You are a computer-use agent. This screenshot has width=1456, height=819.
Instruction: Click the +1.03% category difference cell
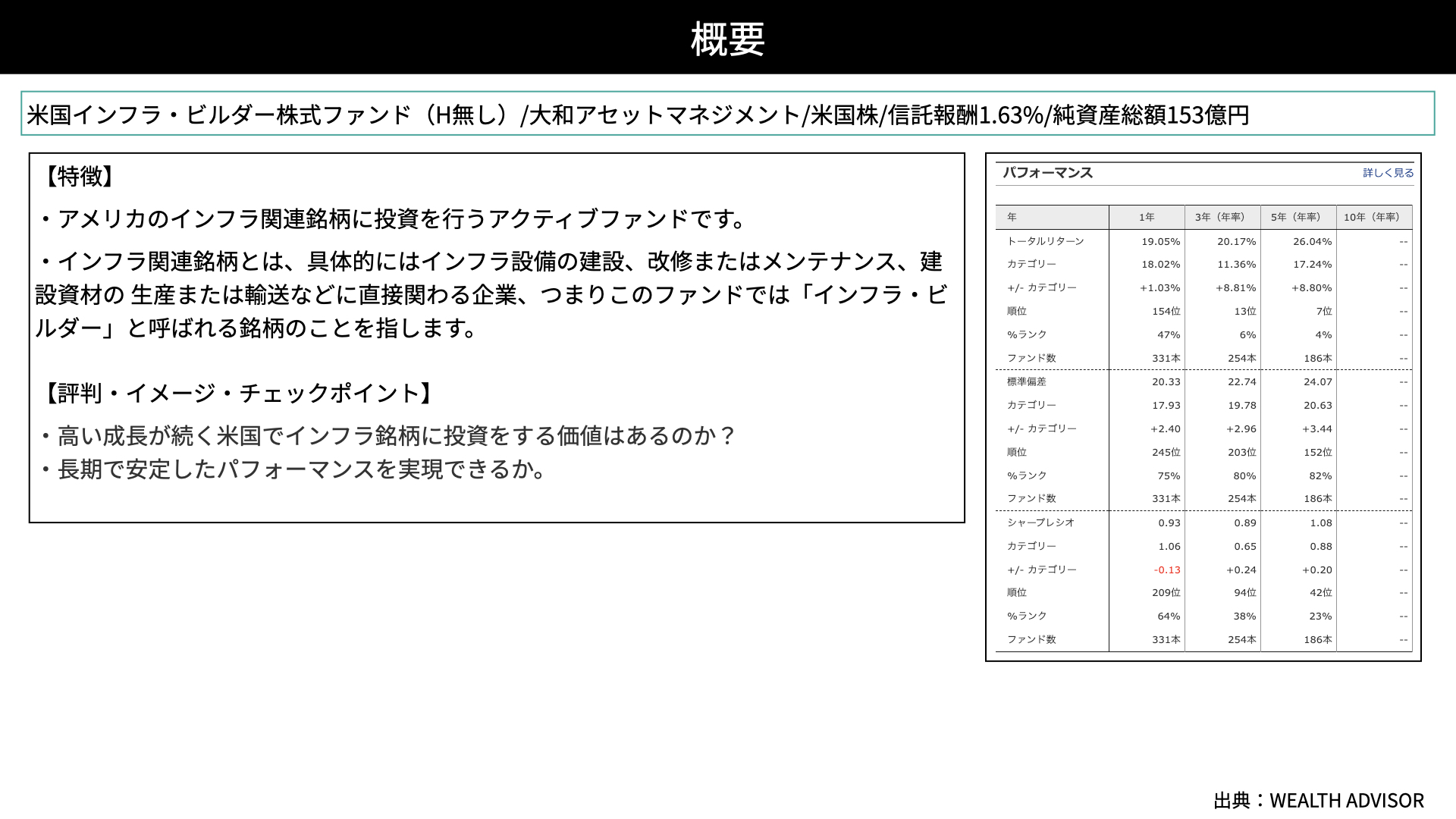point(1159,288)
